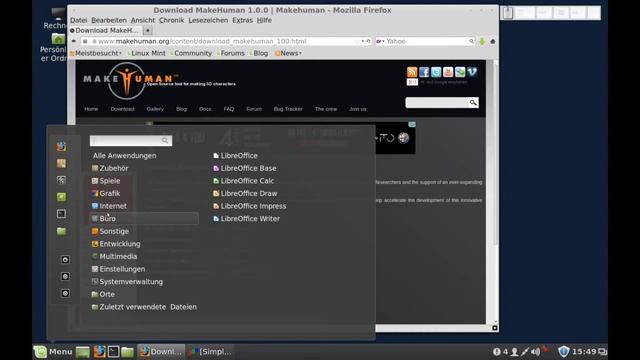Select Internet category
Viewport: 640px width, 360px height.
coord(109,206)
